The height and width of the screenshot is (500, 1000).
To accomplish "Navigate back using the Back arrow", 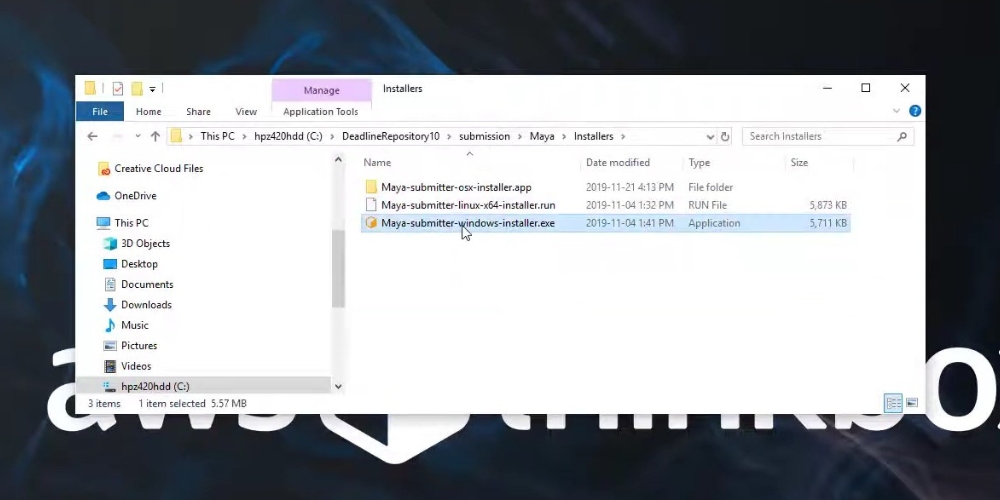I will pos(92,136).
